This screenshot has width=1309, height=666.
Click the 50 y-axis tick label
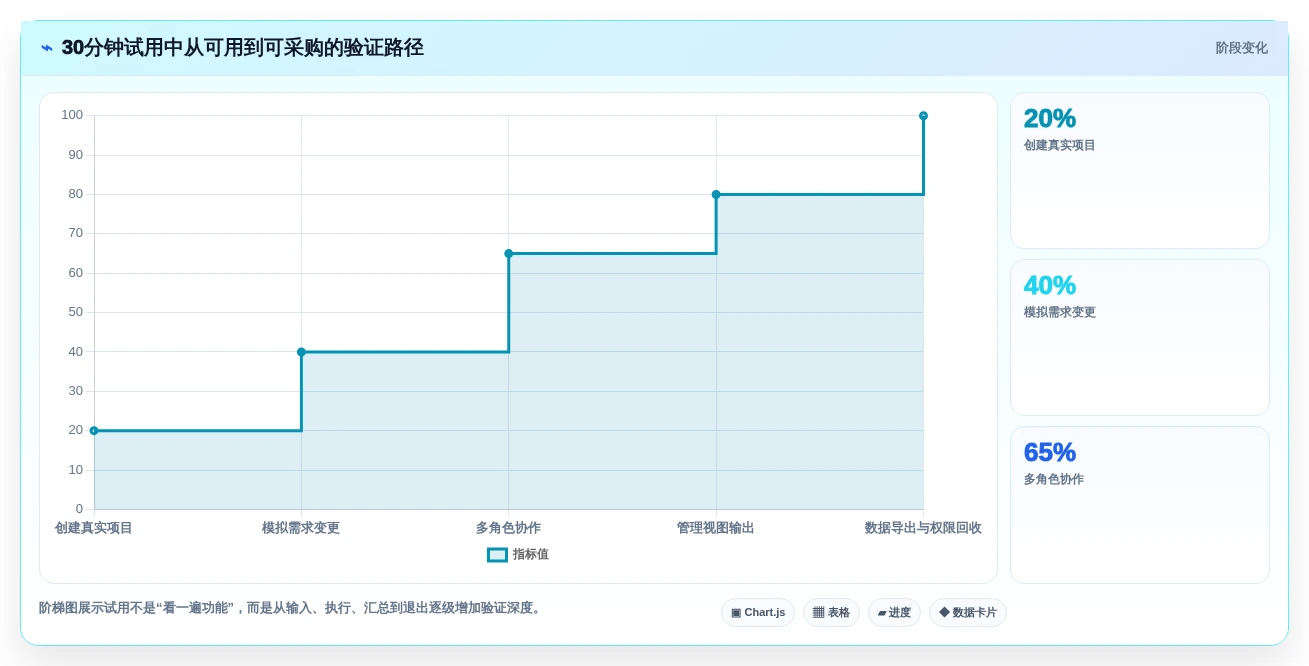click(x=76, y=312)
